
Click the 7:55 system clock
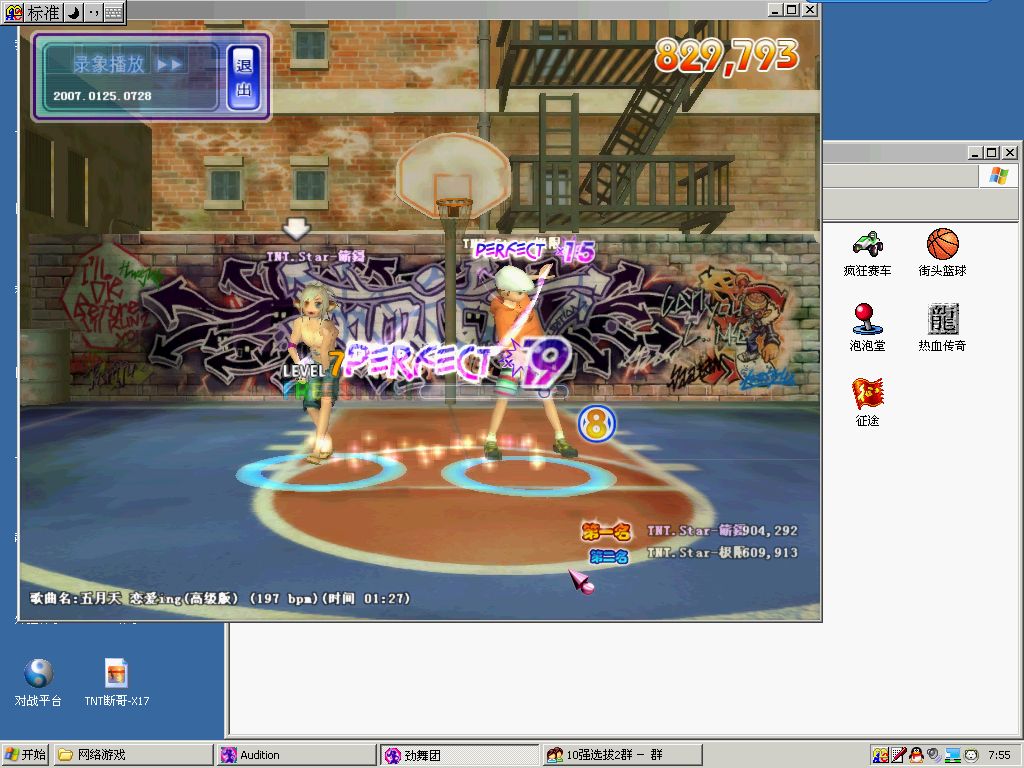(999, 755)
